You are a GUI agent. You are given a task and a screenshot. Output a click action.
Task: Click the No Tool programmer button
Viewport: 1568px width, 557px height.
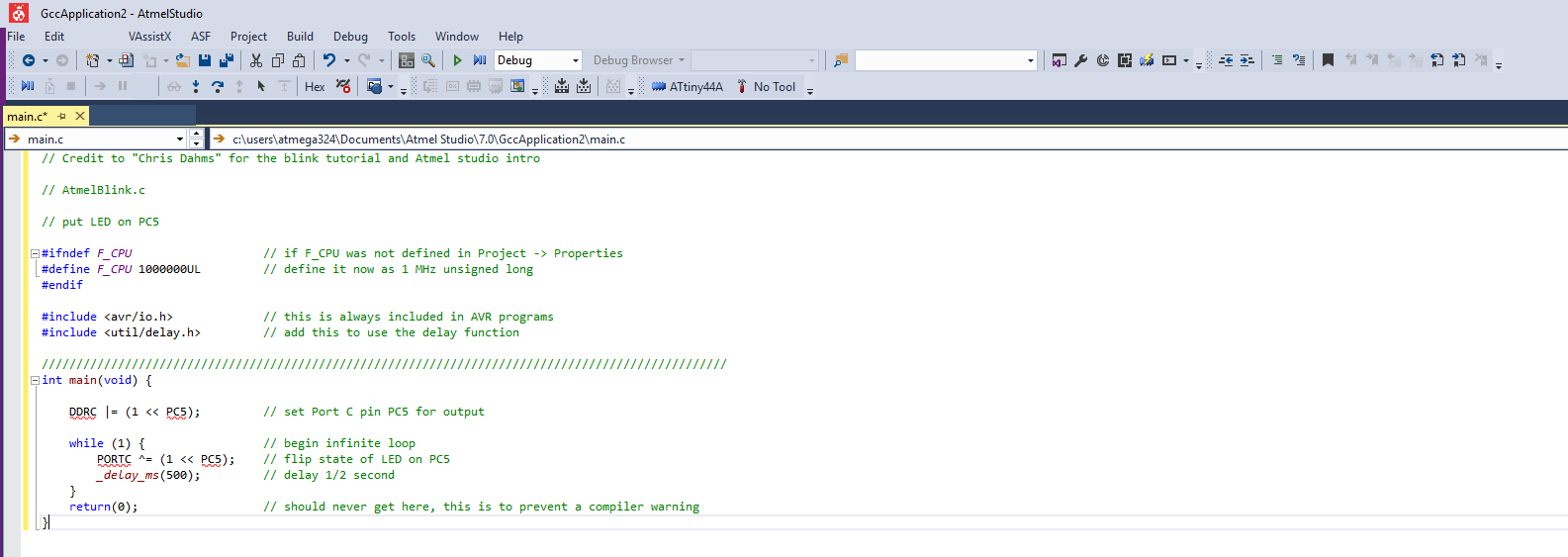click(766, 87)
